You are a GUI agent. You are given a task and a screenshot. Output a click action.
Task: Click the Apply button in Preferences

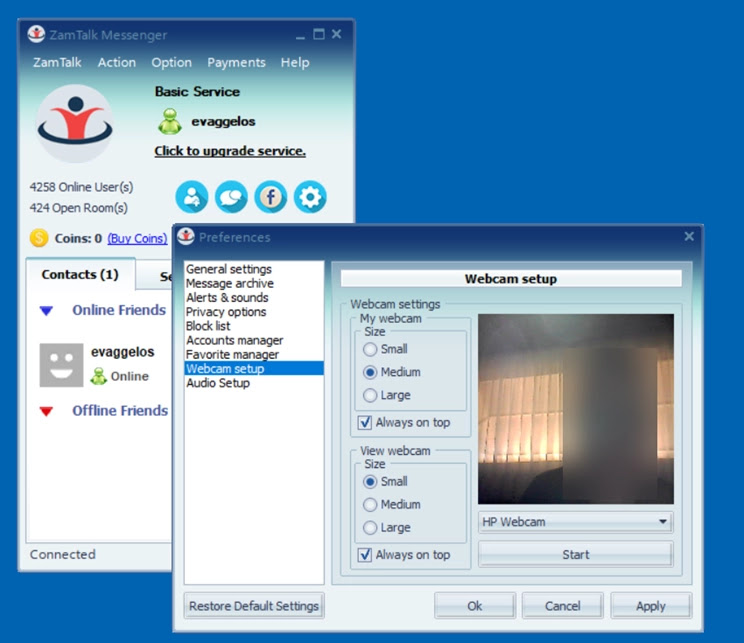[x=651, y=606]
